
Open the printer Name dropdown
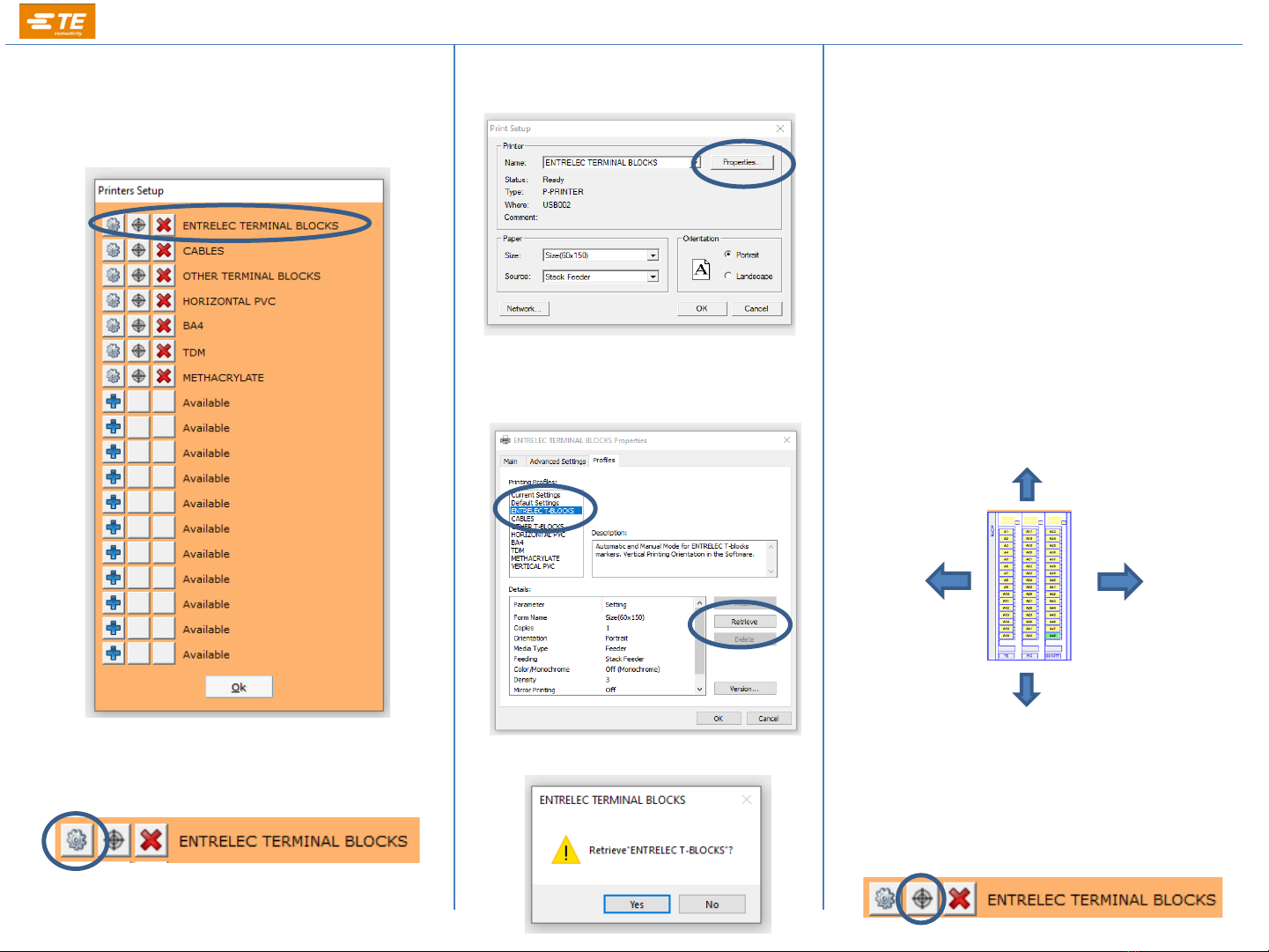click(x=695, y=163)
